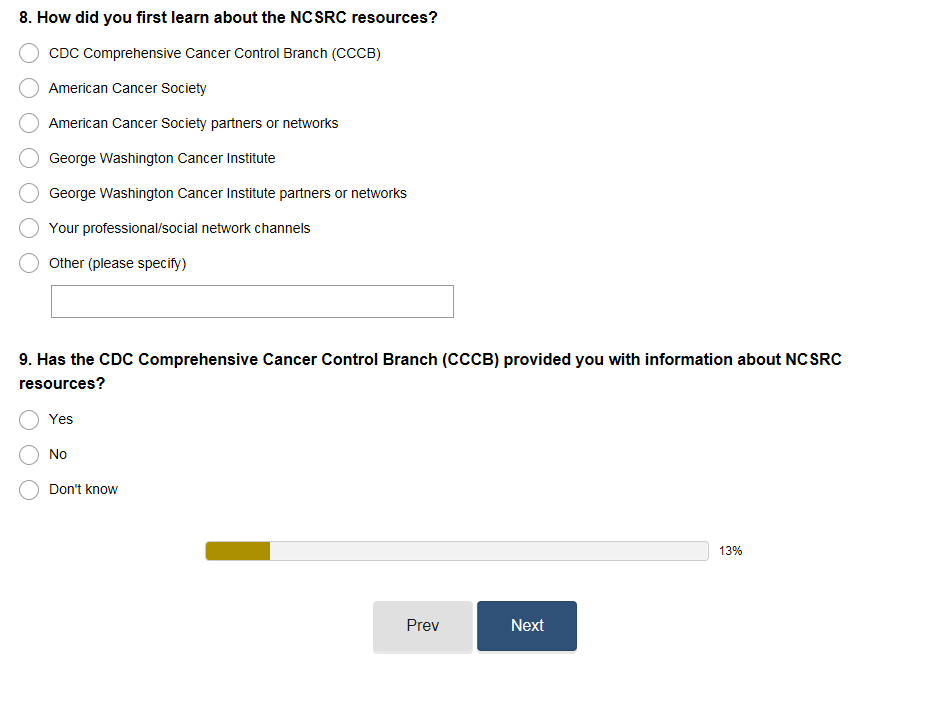
Task: Choose the Don't know radio button
Action: [30, 489]
